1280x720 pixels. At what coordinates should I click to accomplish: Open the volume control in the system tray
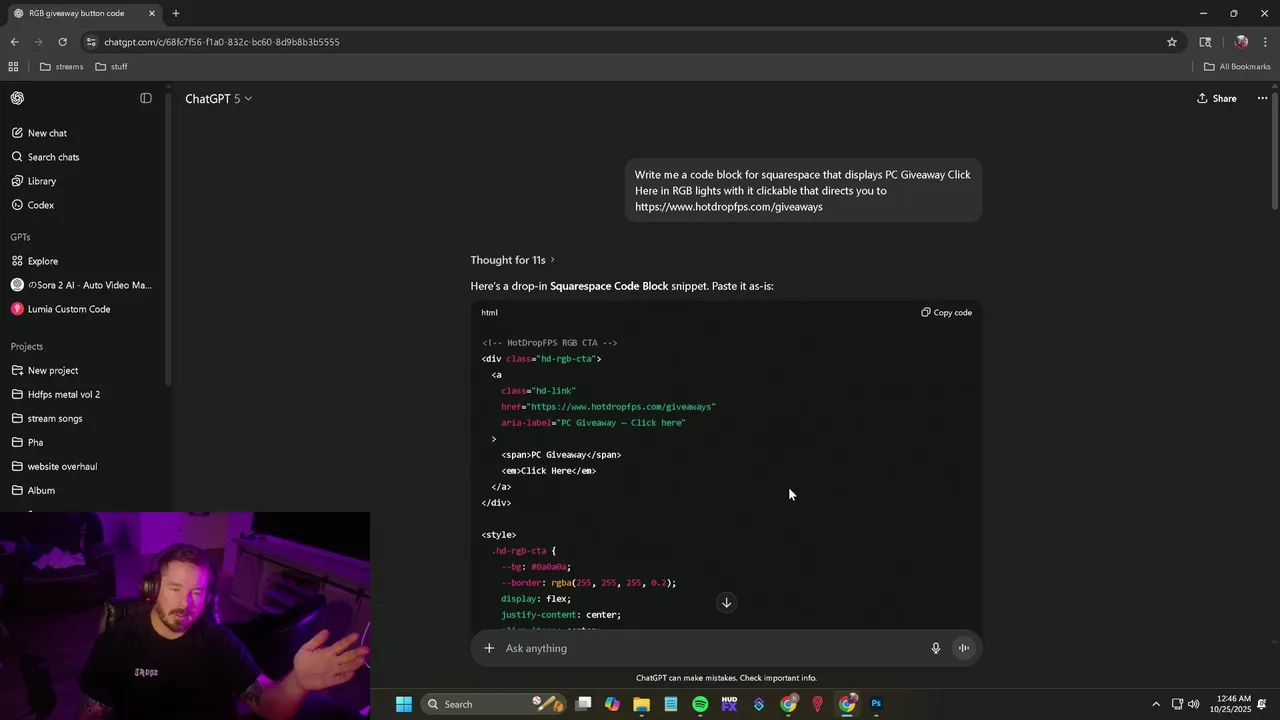tap(1193, 704)
